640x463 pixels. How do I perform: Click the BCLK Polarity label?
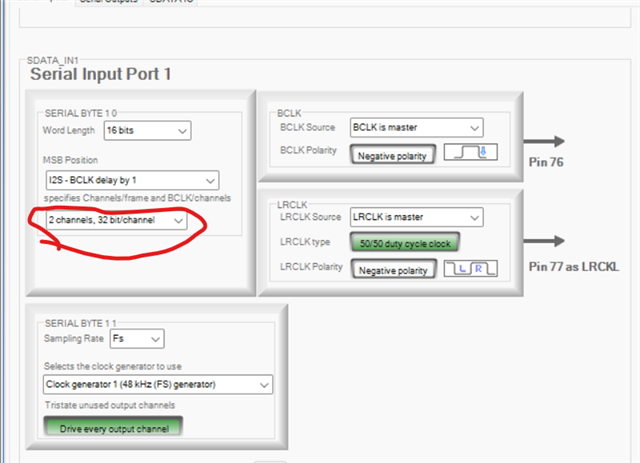tap(308, 150)
